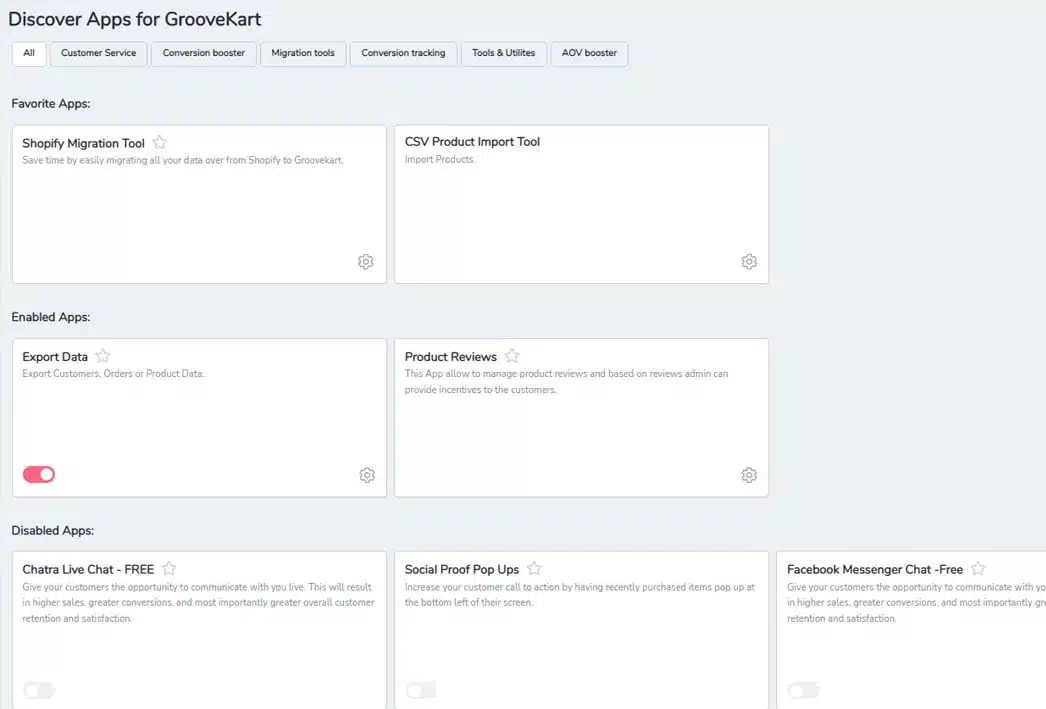Viewport: 1046px width, 709px height.
Task: Click the Product Reviews gear icon
Action: tap(749, 475)
